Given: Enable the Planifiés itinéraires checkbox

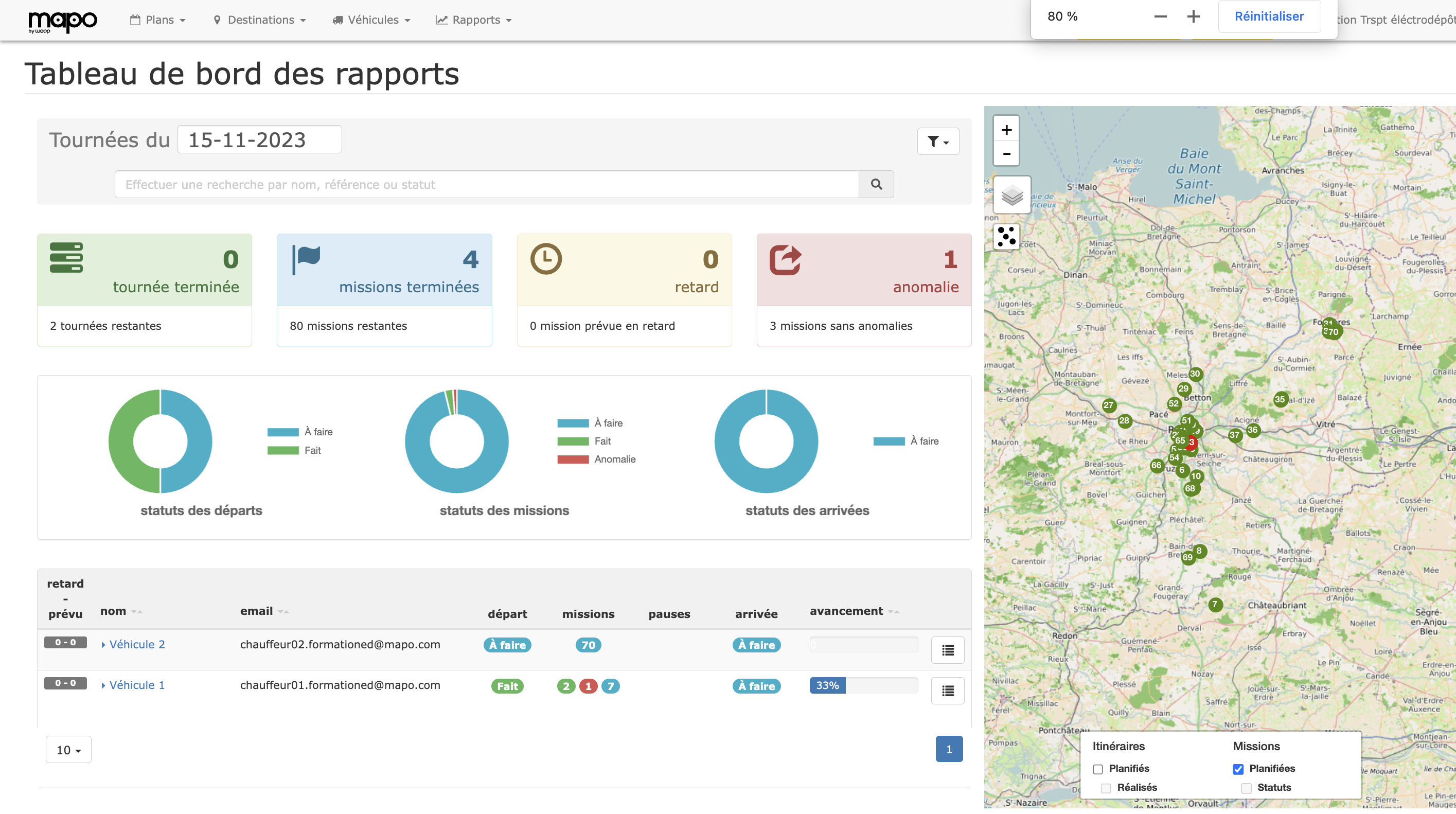Looking at the screenshot, I should pyautogui.click(x=1097, y=769).
